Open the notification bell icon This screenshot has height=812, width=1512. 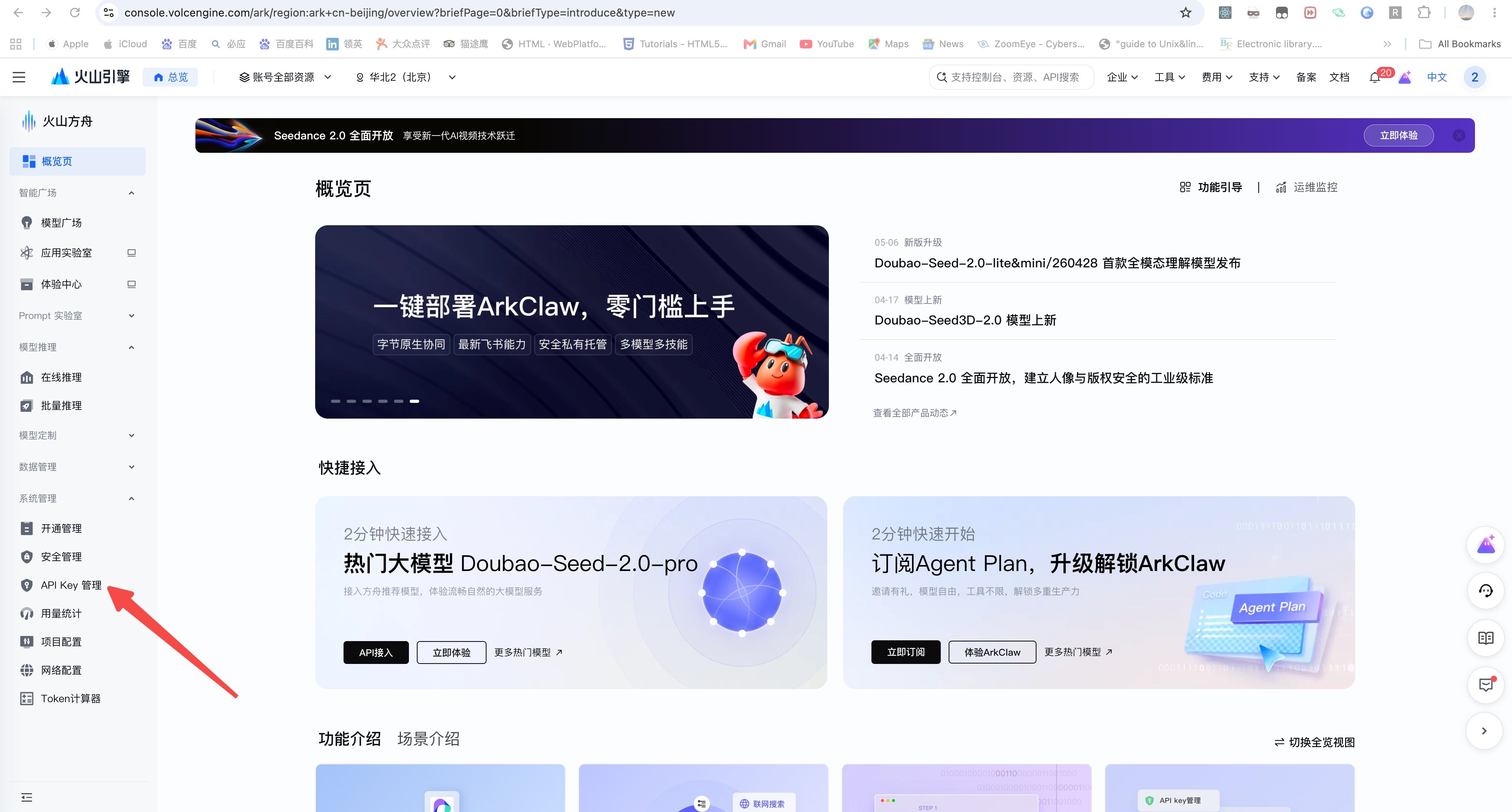coord(1374,78)
